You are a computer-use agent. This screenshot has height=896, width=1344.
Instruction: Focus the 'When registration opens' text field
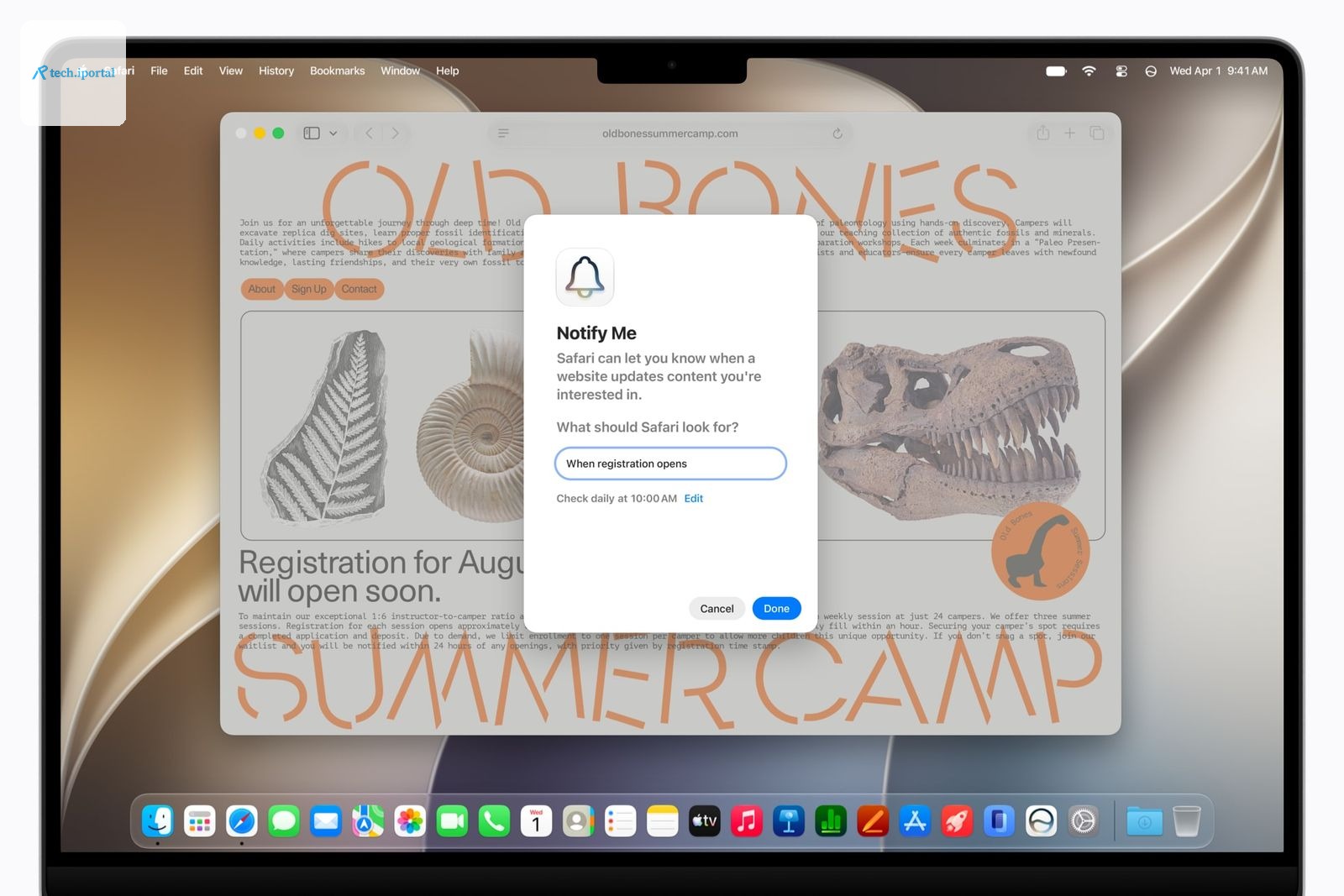[670, 464]
